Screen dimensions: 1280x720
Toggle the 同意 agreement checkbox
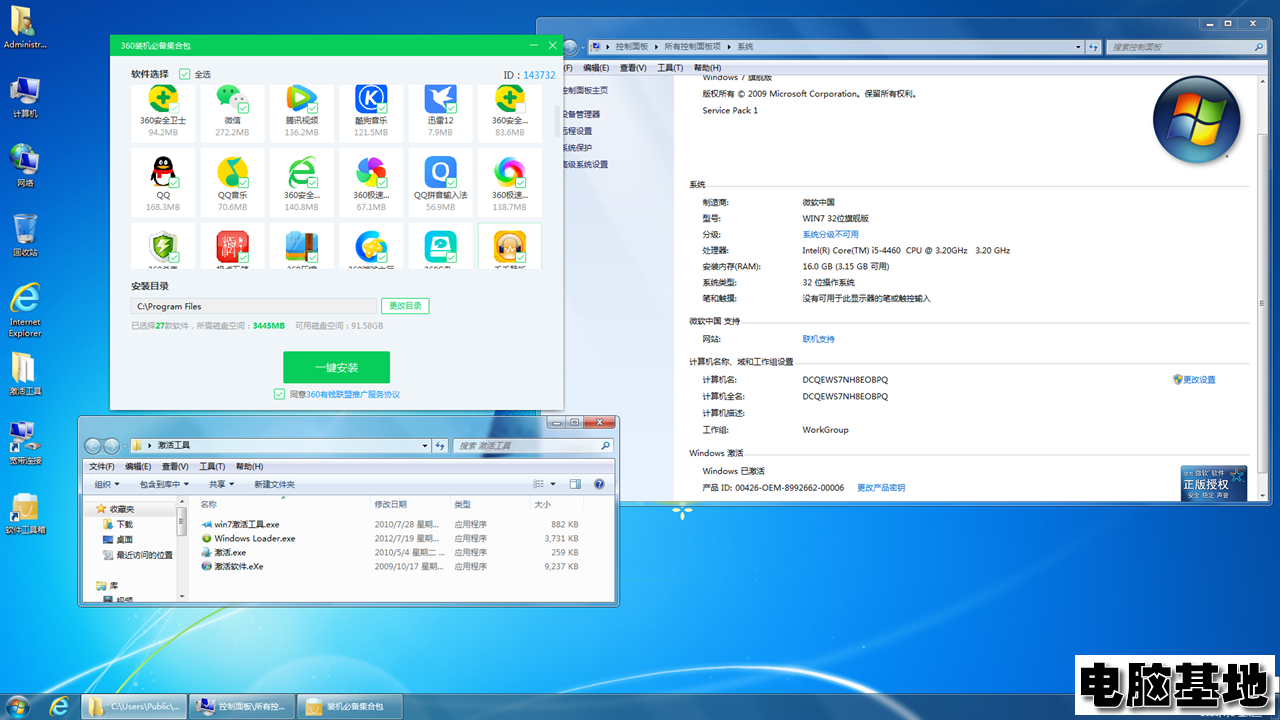coord(279,394)
